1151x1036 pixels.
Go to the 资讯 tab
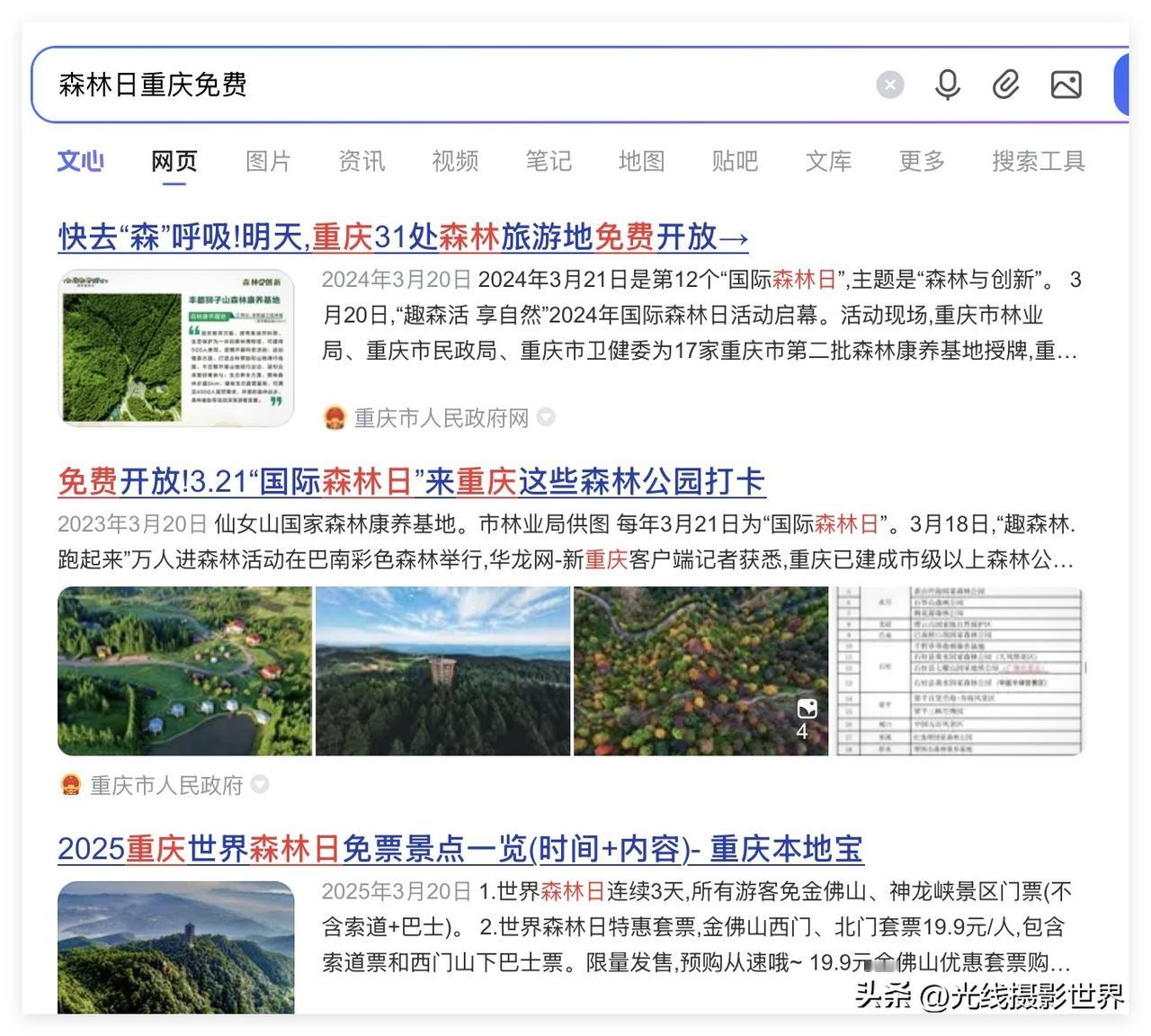click(x=361, y=161)
